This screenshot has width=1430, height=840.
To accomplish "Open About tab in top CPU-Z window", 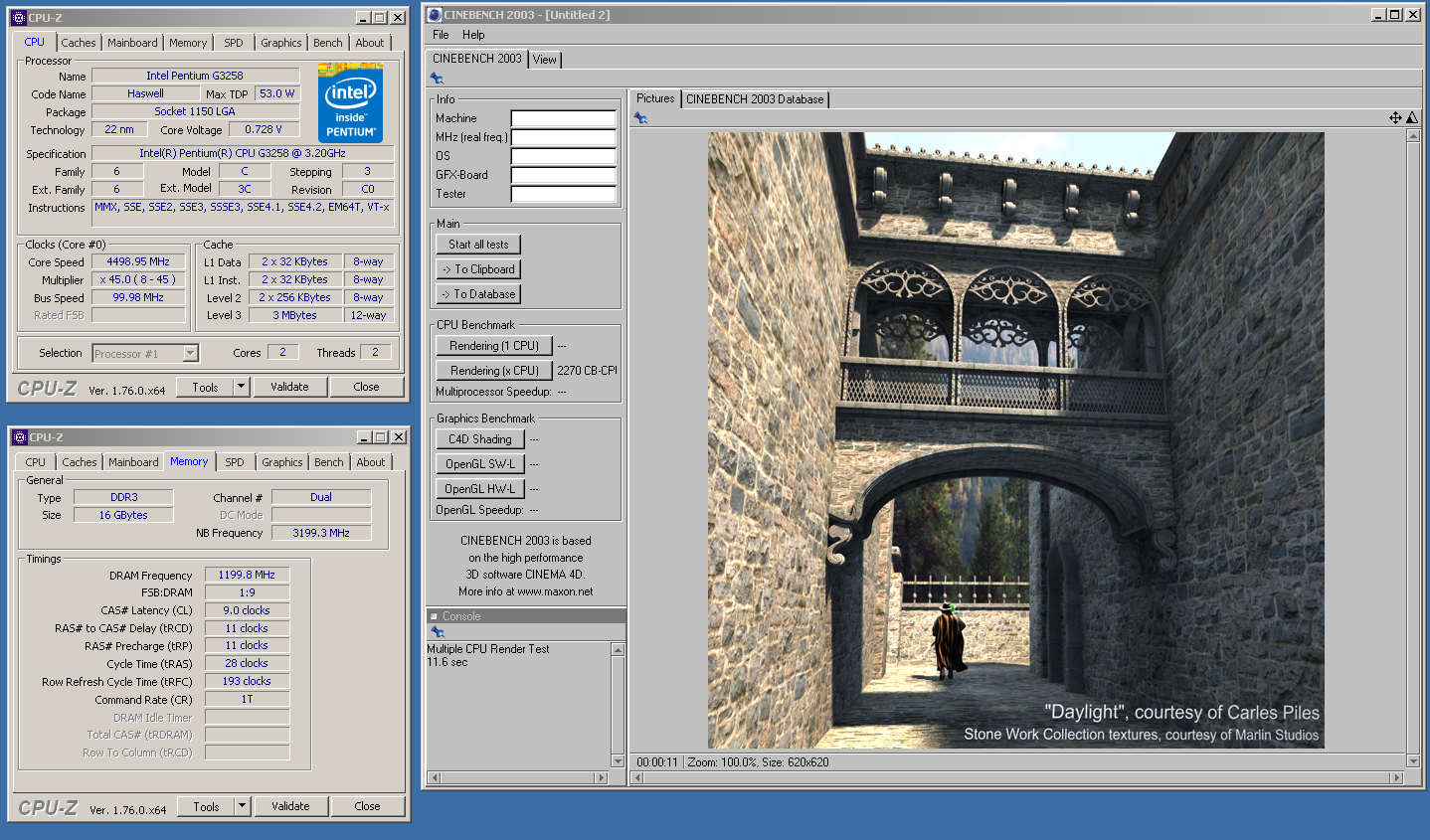I will (370, 43).
